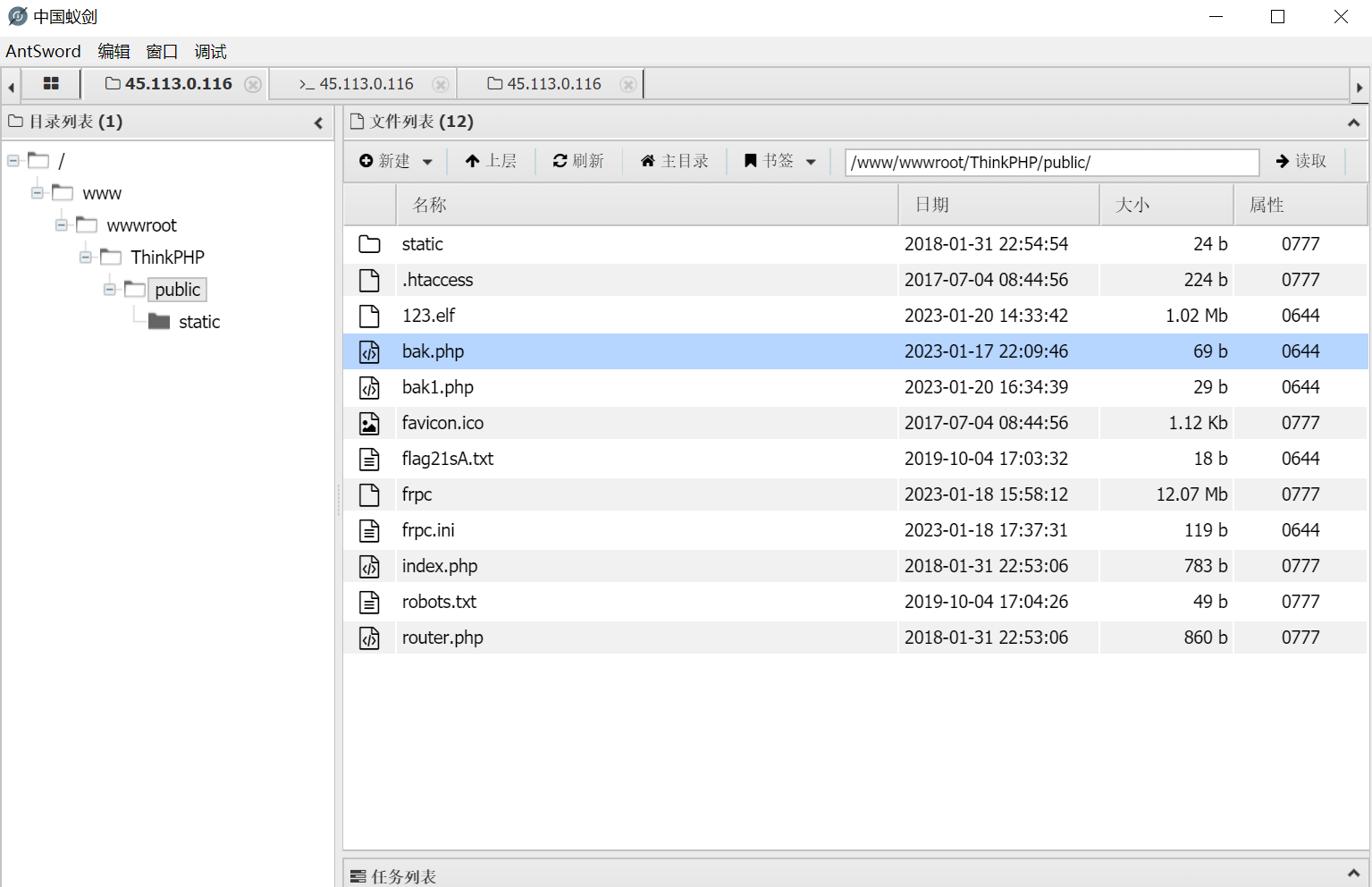Screen dimensions: 1372x887
Task: Click the frpc file icon
Action: tap(369, 494)
